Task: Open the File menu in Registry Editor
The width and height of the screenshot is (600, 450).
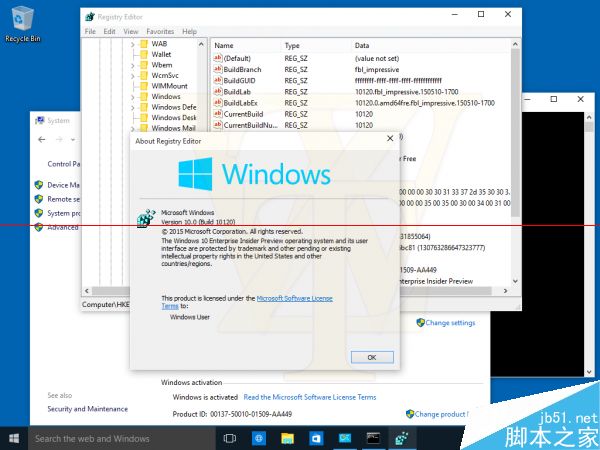Action: pos(90,31)
